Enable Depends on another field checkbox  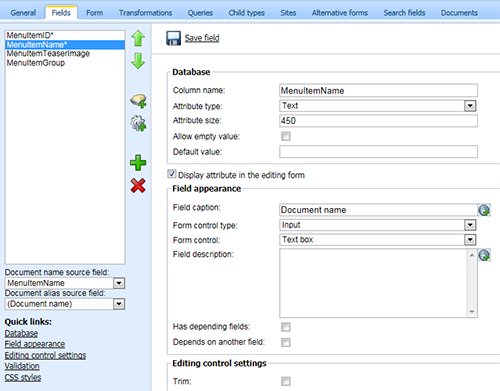tap(286, 342)
